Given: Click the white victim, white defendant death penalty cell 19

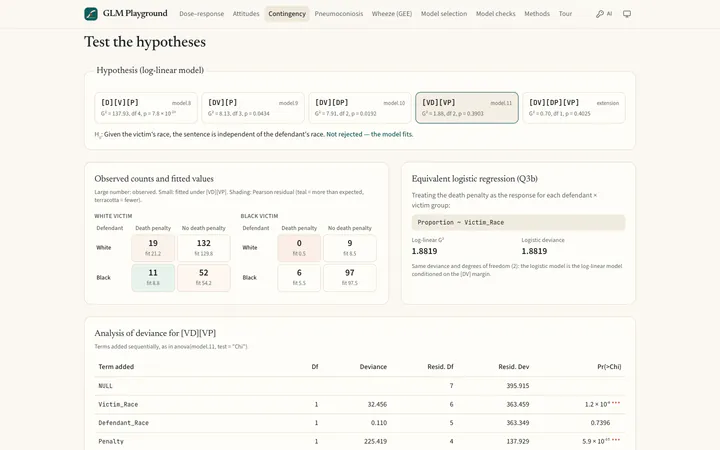Looking at the screenshot, I should 153,248.
